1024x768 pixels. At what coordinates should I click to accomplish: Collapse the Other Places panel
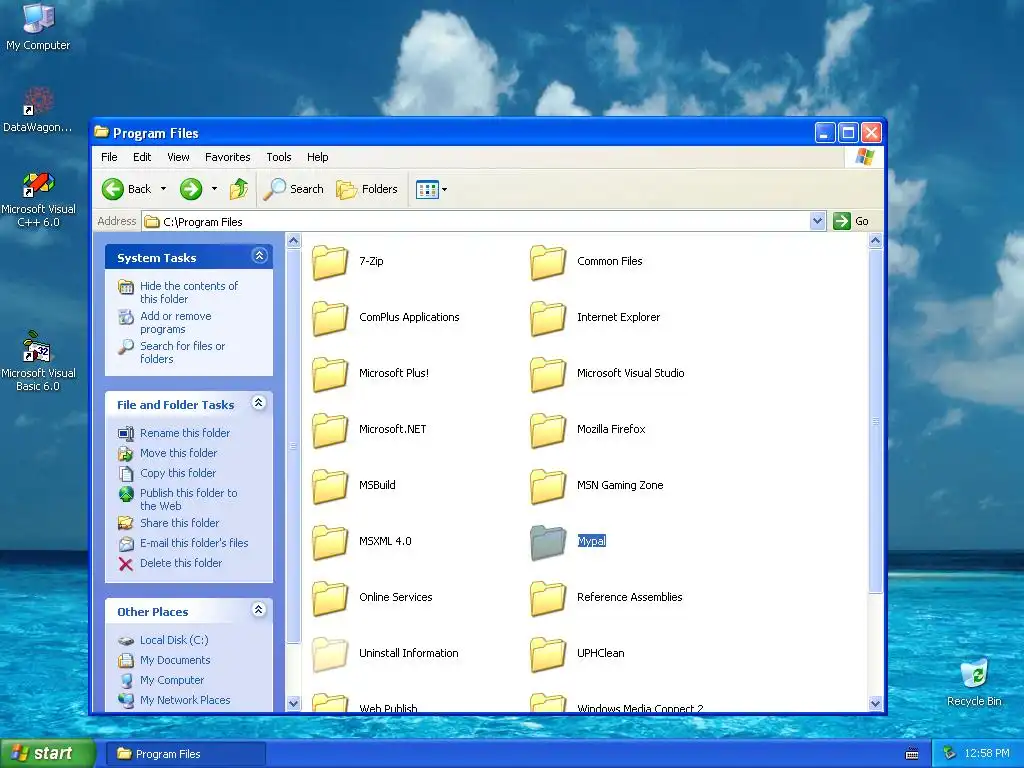pos(259,610)
